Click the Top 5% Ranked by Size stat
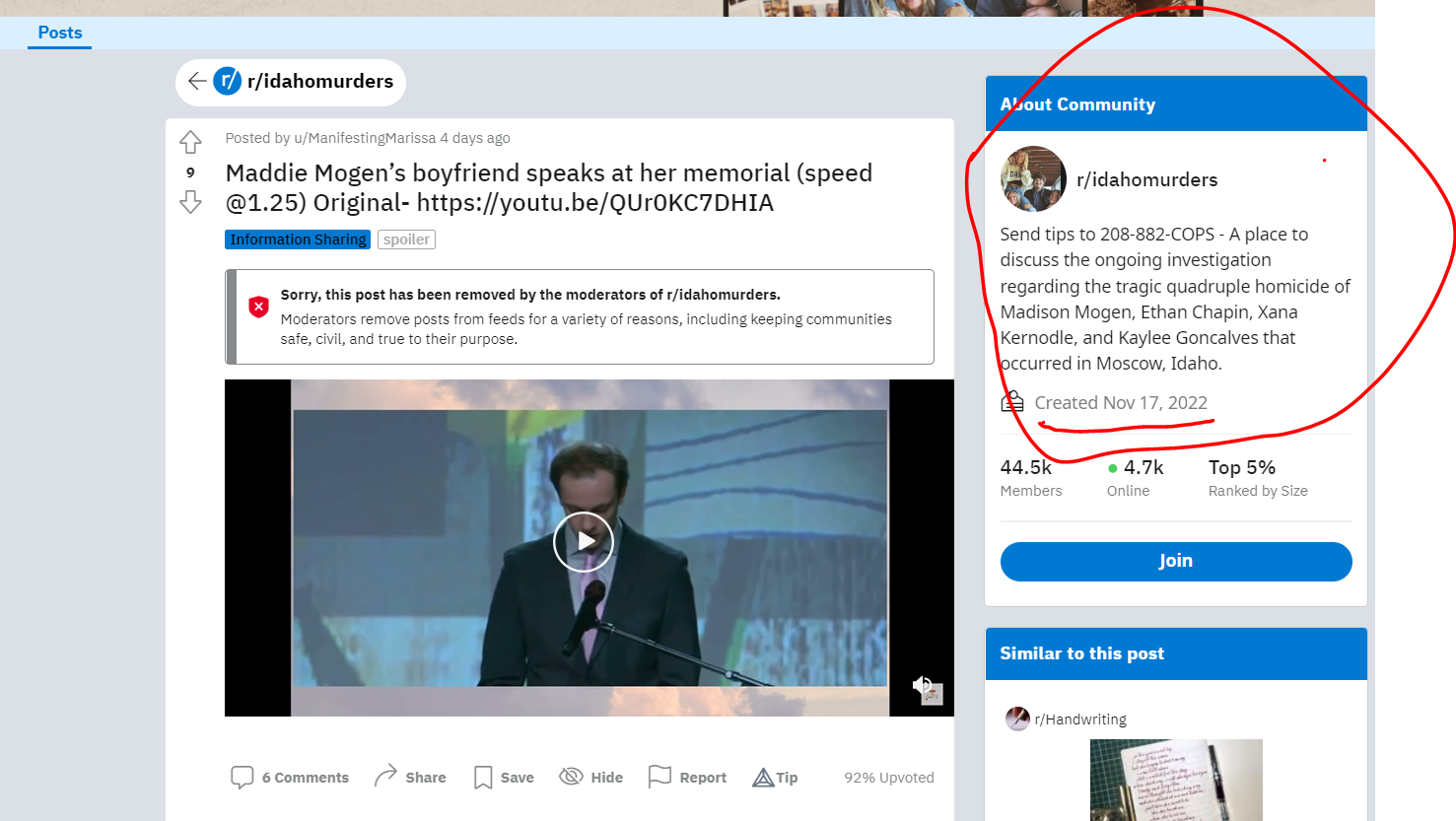Screen dimensions: 1456x821 tap(1258, 478)
